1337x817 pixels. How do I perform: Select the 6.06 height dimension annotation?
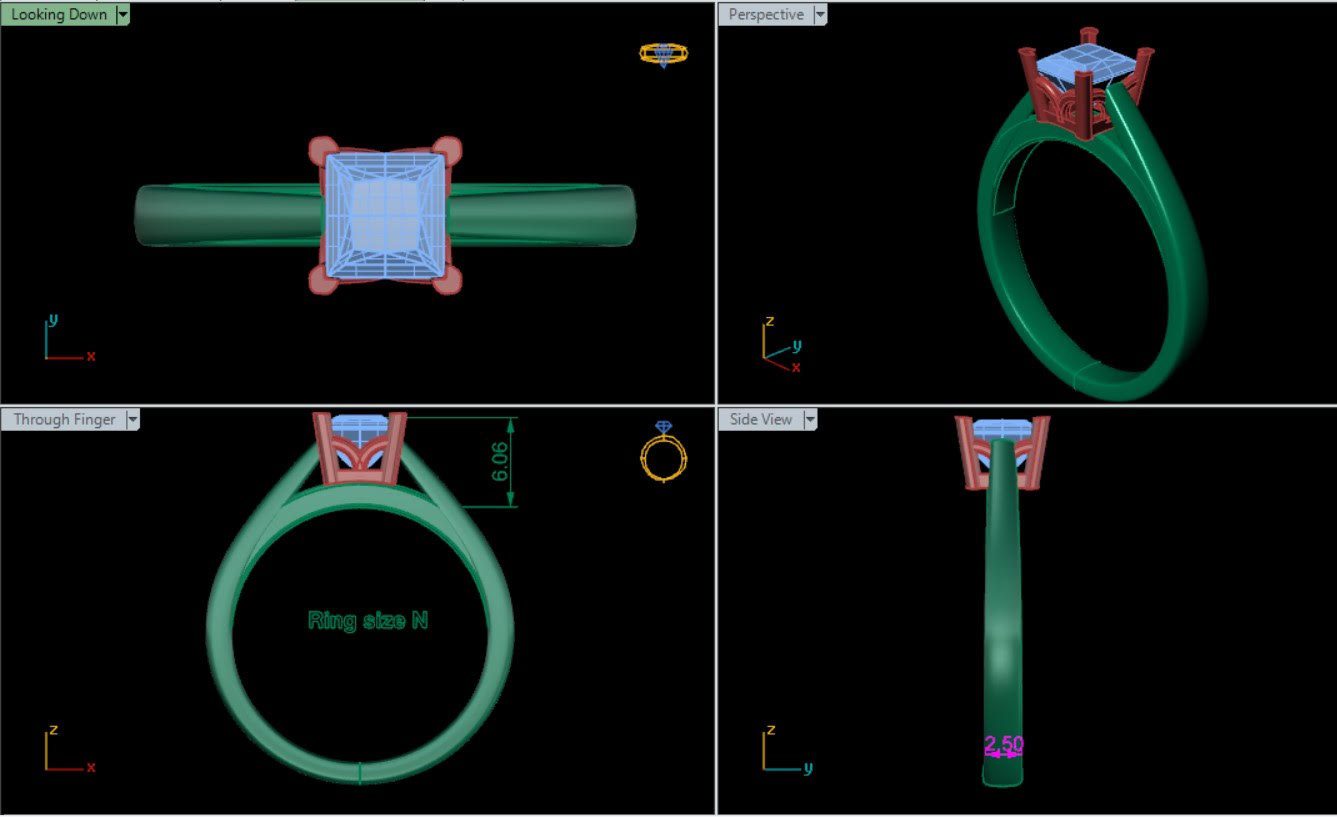click(x=502, y=461)
